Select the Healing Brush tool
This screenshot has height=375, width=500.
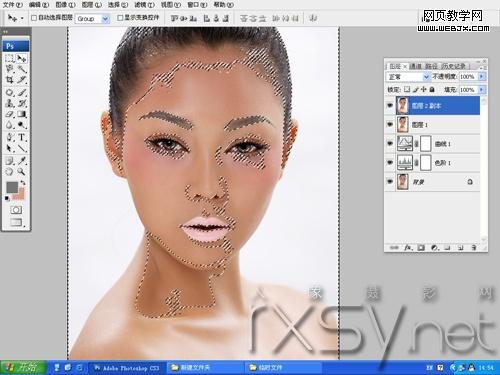click(10, 92)
